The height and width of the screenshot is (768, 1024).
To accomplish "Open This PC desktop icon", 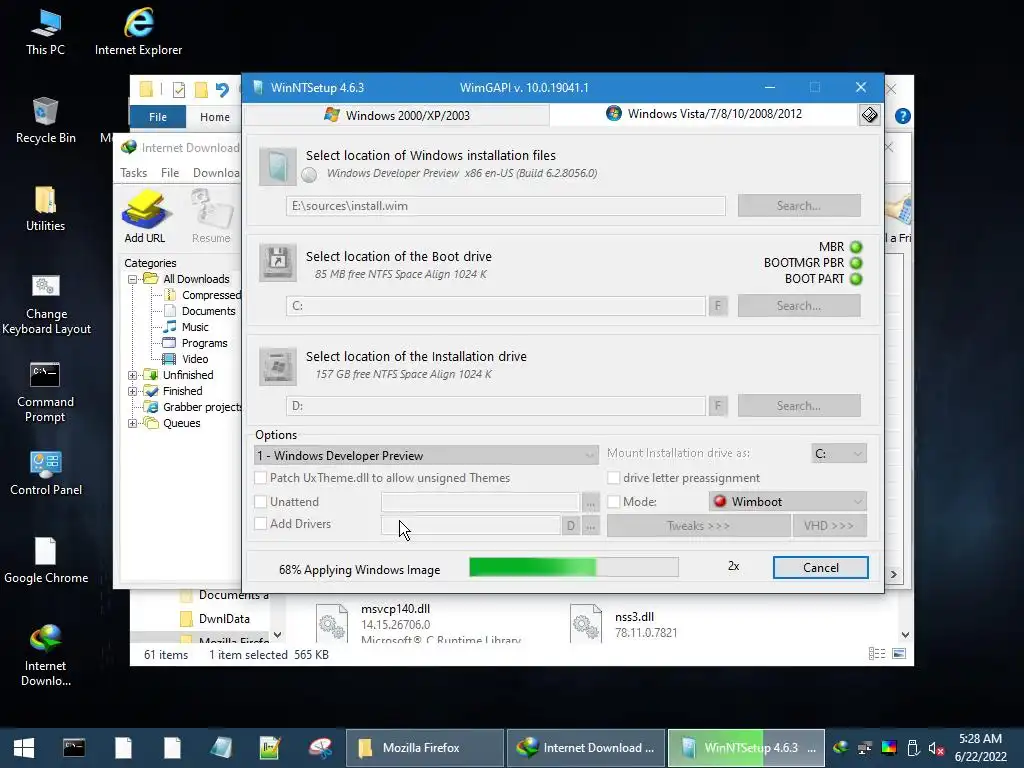I will [x=45, y=33].
